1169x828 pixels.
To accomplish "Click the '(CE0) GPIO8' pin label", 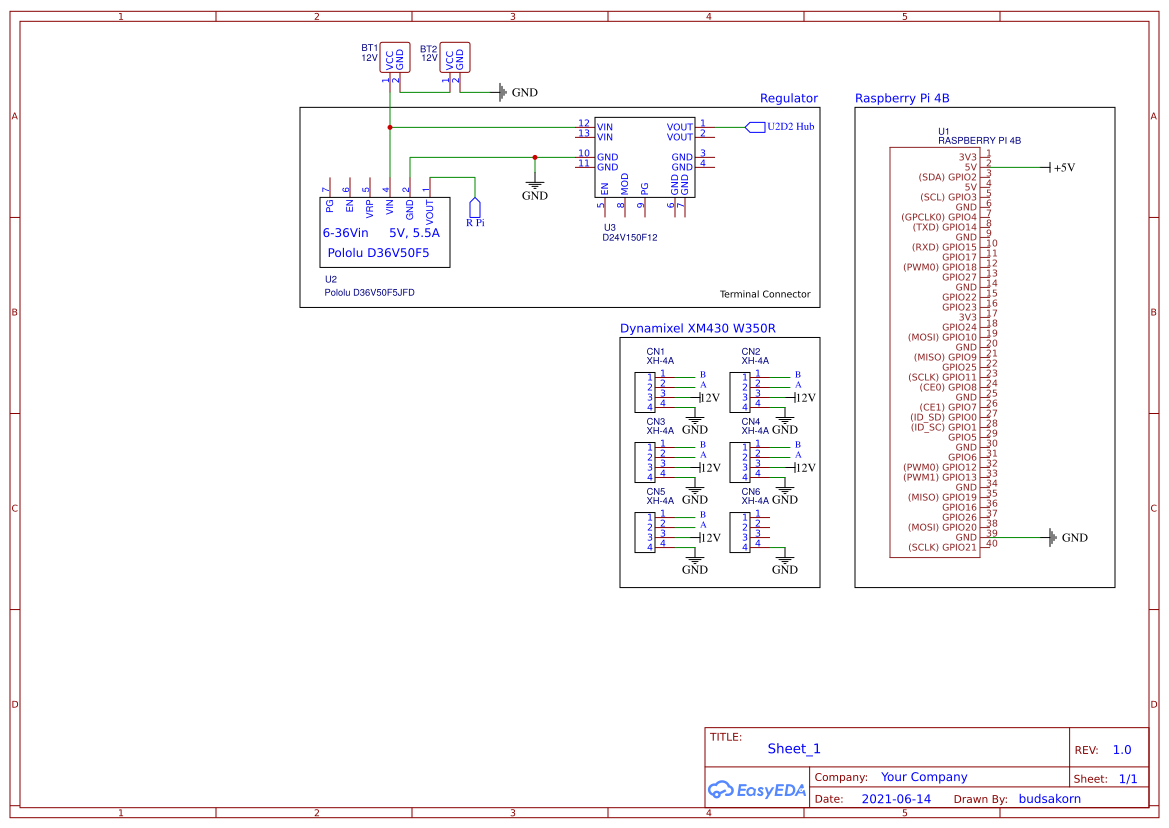I will (x=948, y=388).
